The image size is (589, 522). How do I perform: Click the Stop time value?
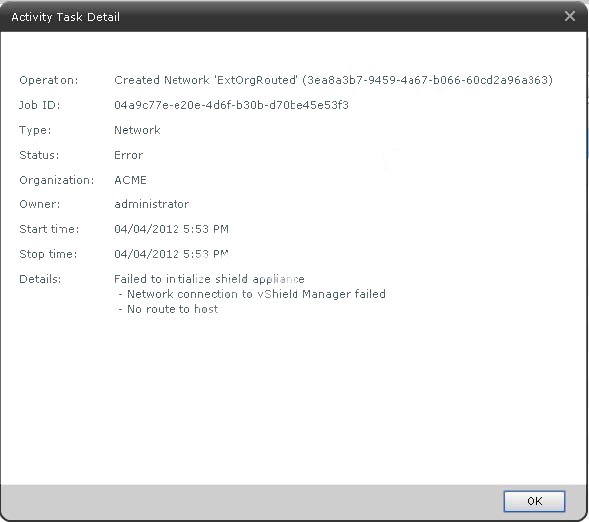pyautogui.click(x=171, y=254)
